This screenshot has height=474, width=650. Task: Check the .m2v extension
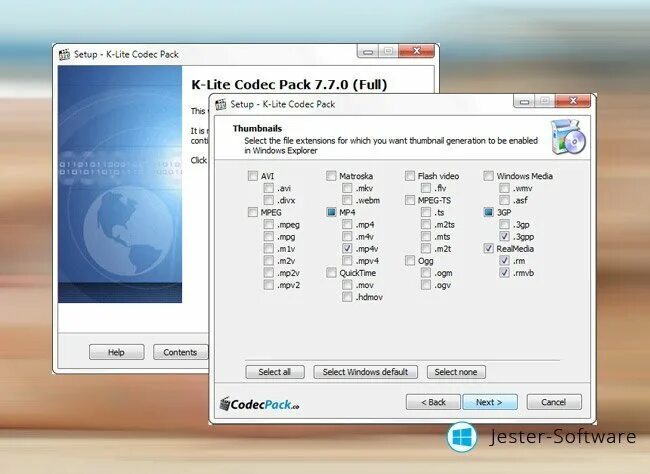[269, 260]
